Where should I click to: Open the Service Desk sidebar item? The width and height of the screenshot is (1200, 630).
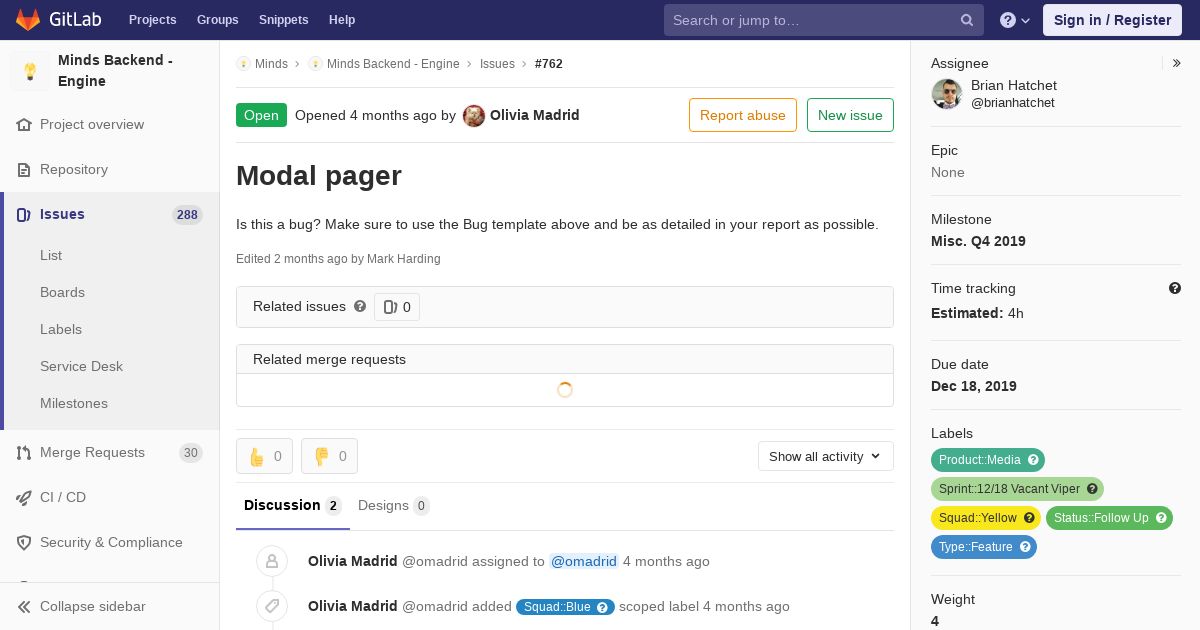(81, 367)
